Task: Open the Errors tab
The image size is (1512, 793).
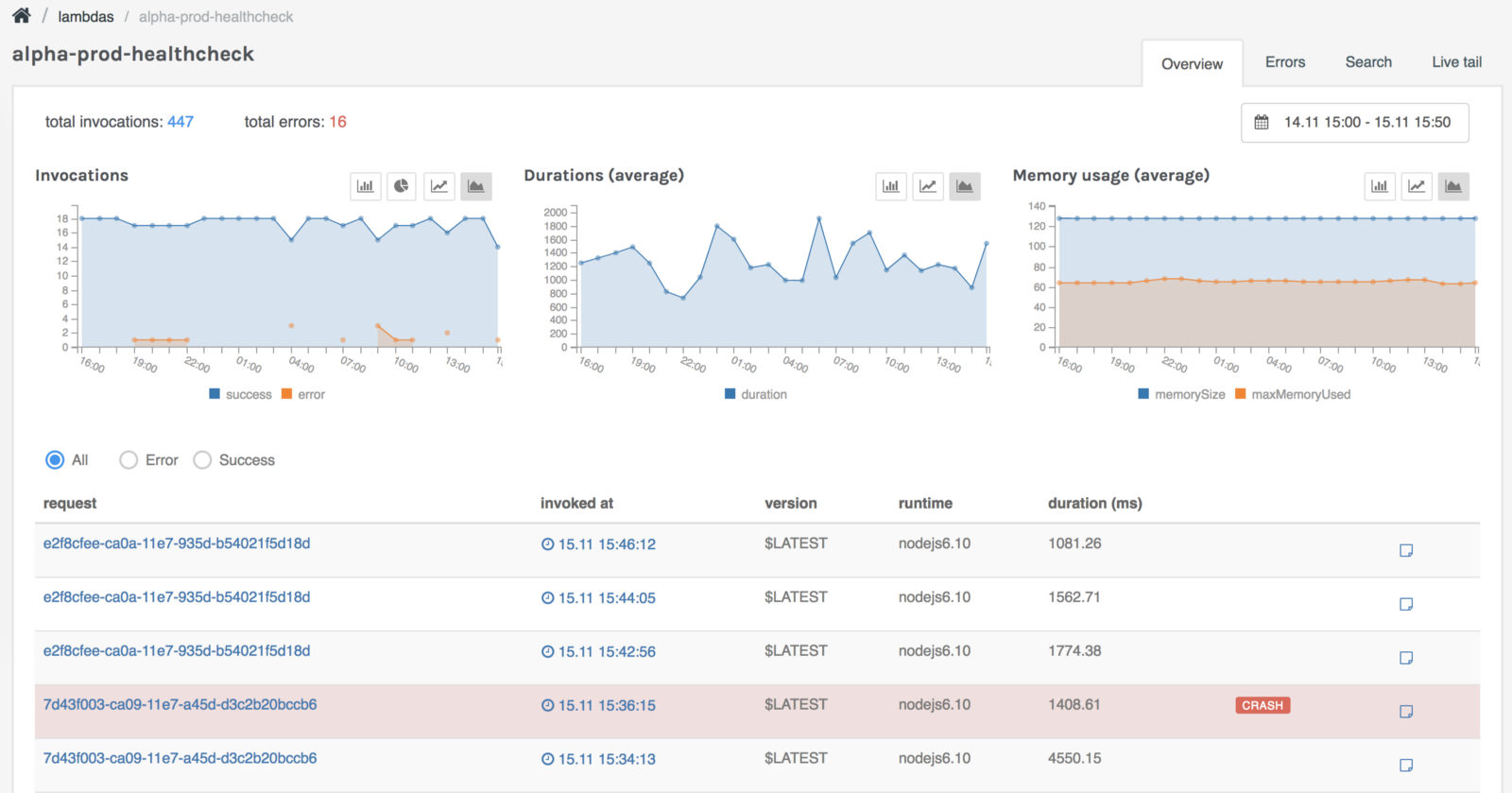Action: [x=1285, y=62]
